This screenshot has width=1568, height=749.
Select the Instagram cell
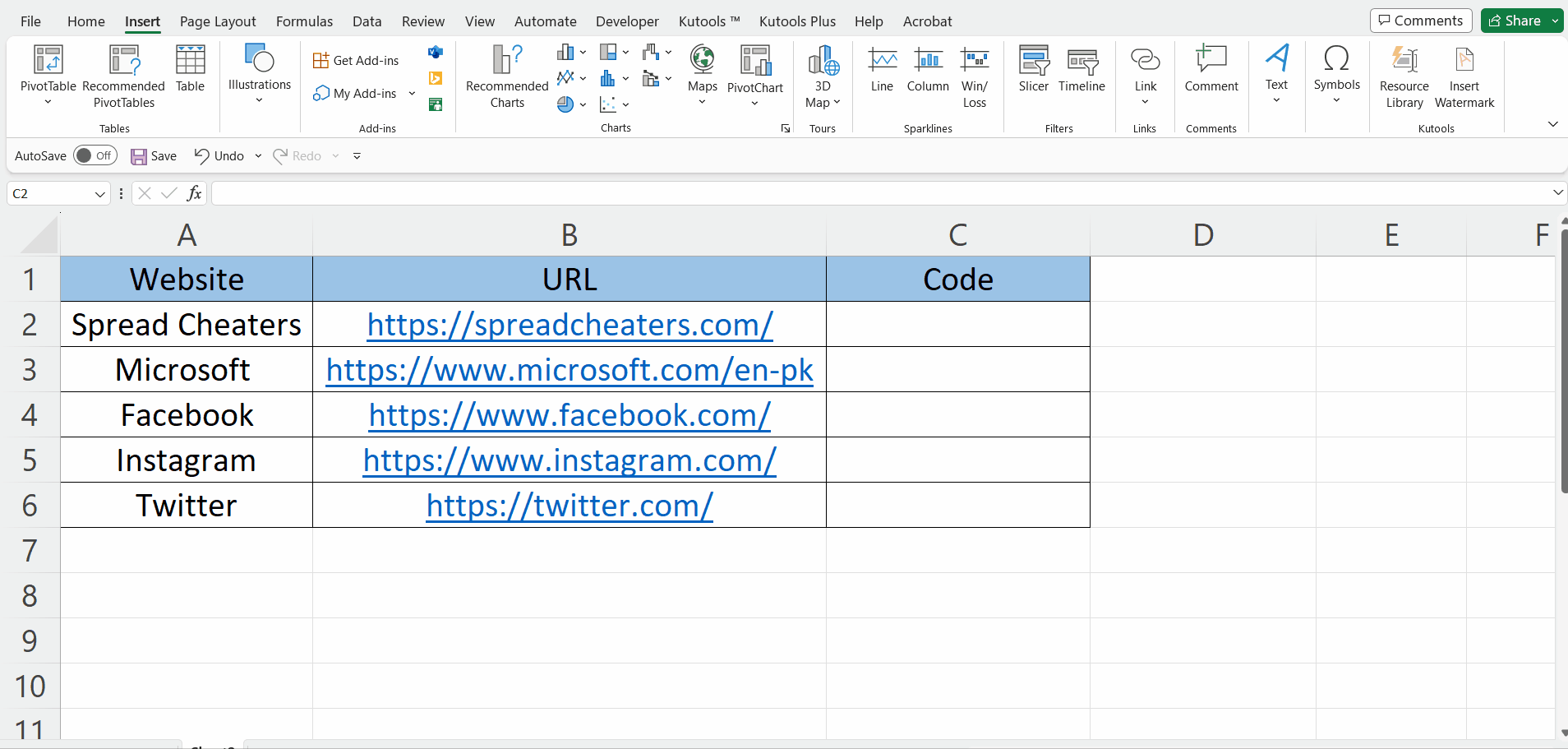tap(187, 460)
